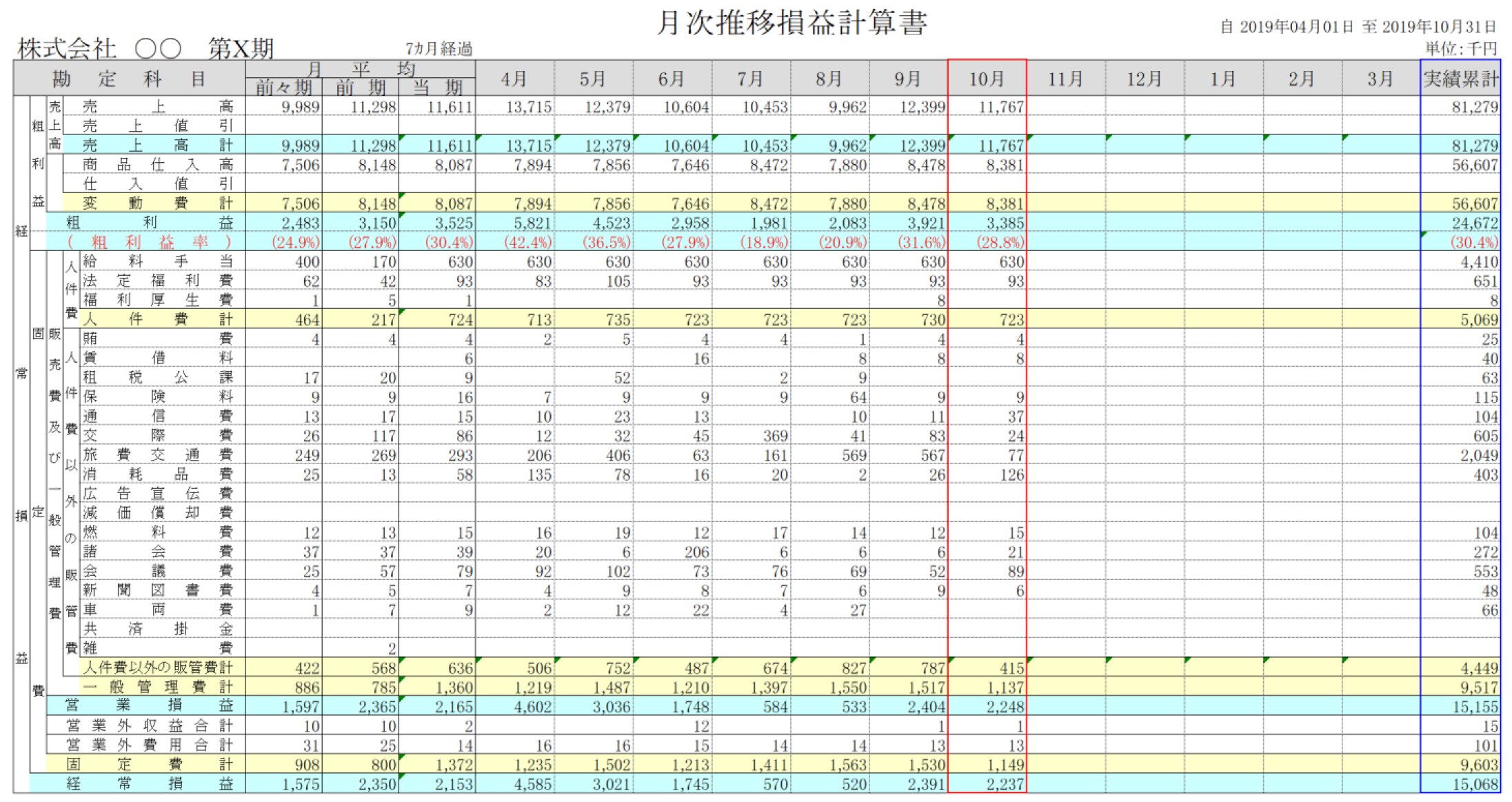Click the 7月 交際費 value 369
1512x802 pixels.
click(775, 436)
